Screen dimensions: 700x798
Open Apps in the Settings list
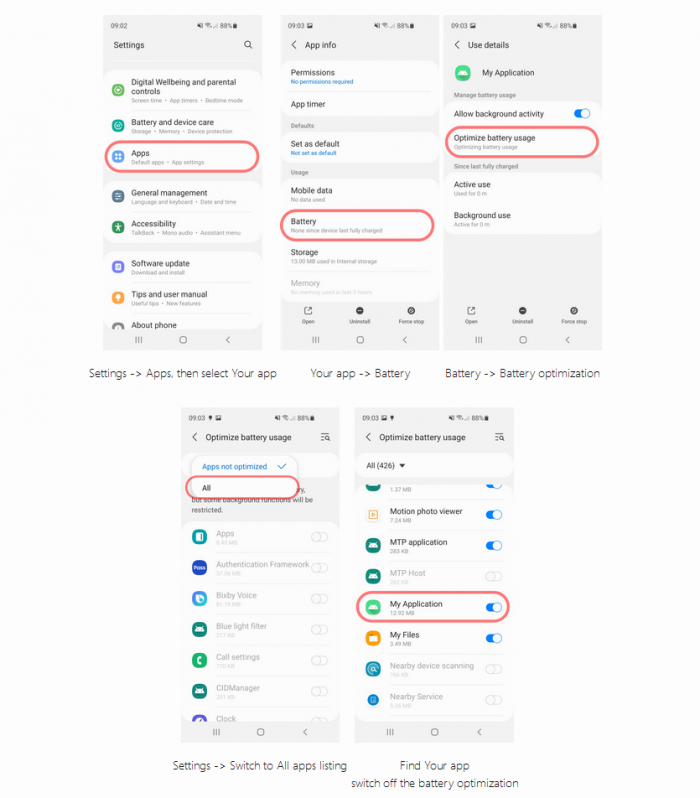tap(182, 157)
